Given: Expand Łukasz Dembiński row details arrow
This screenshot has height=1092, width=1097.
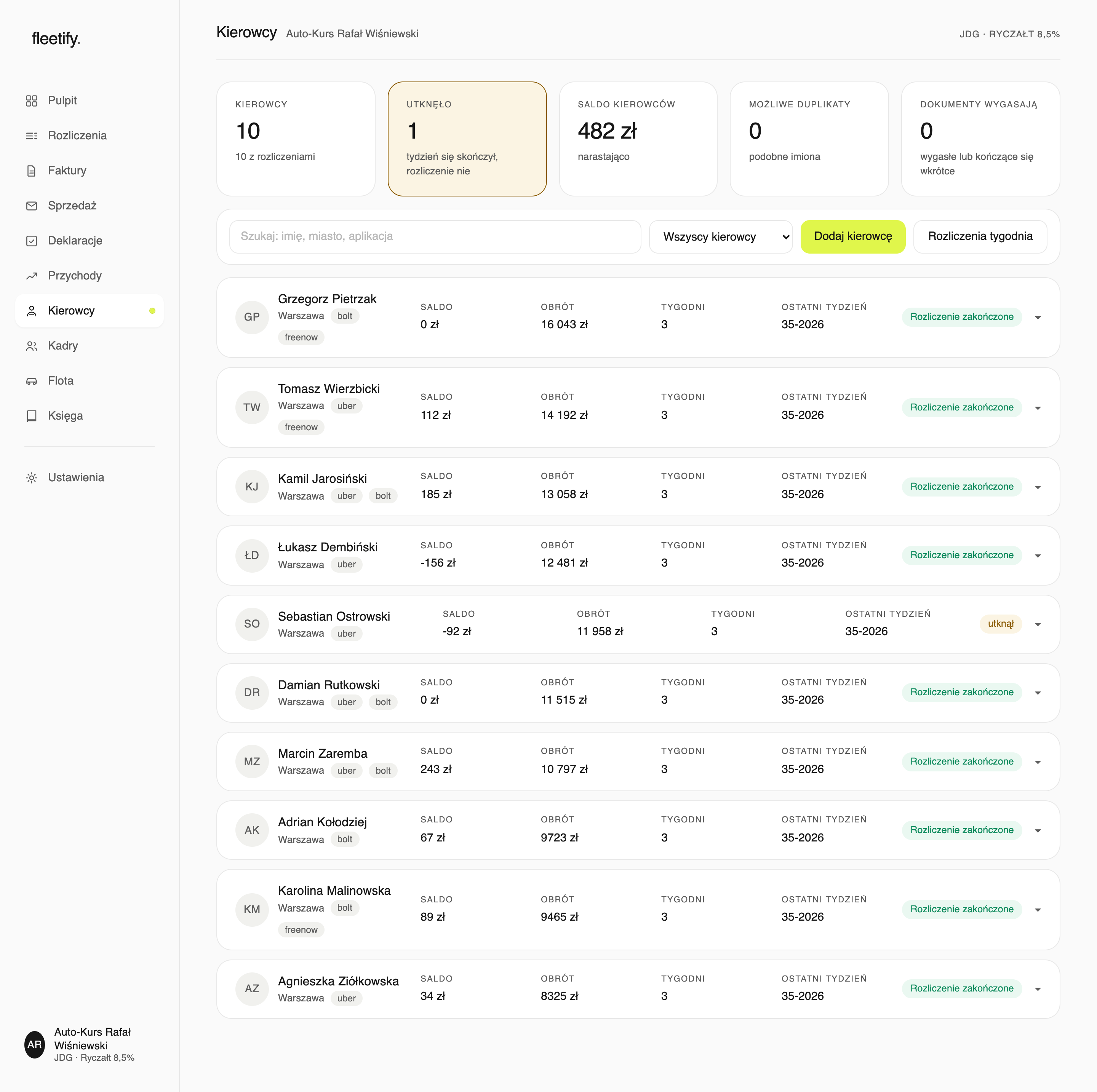Looking at the screenshot, I should pos(1037,556).
